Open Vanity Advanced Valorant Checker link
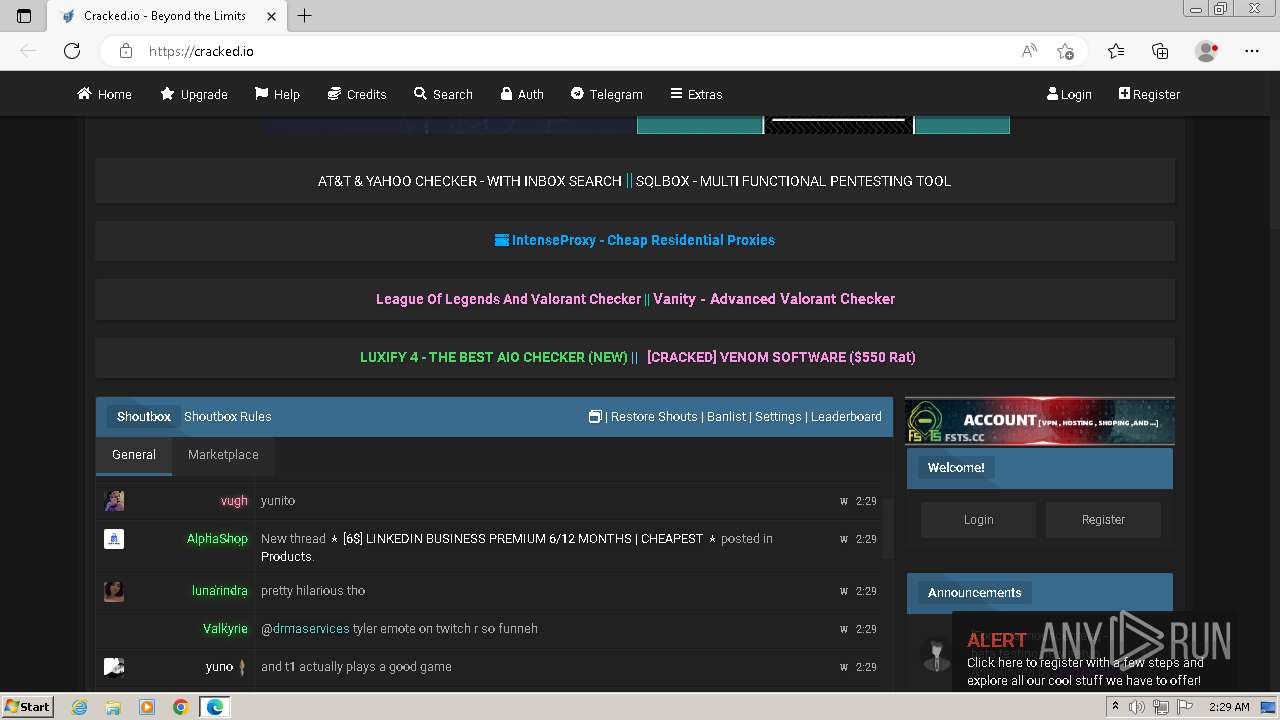 (774, 299)
